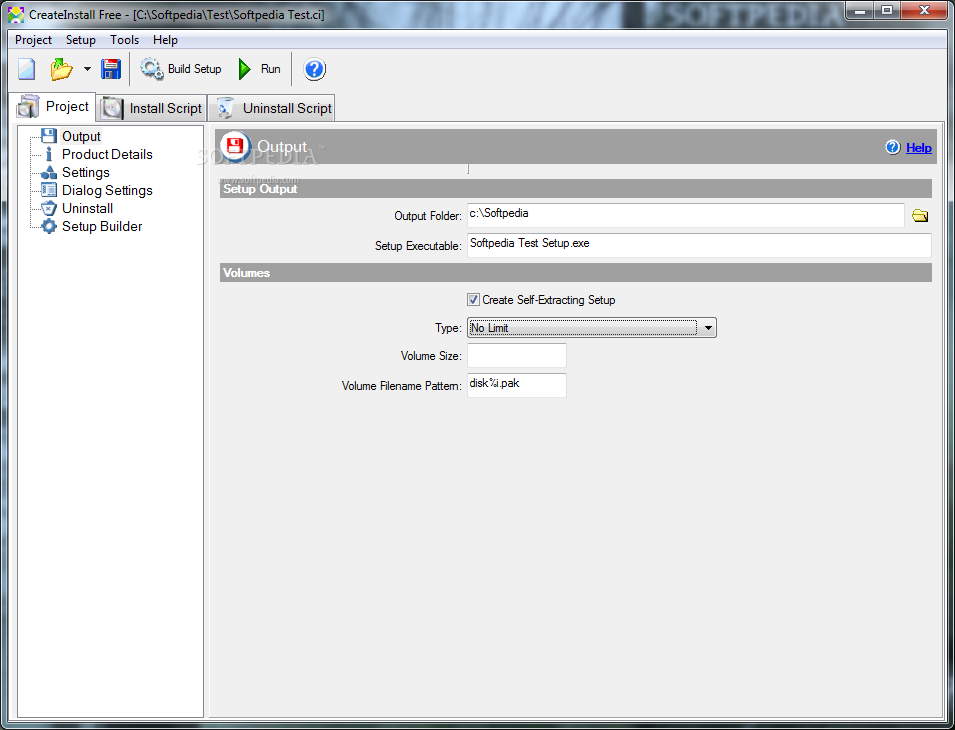Screen dimensions: 955x730
Task: Select Settings in the project tree
Action: click(x=86, y=172)
